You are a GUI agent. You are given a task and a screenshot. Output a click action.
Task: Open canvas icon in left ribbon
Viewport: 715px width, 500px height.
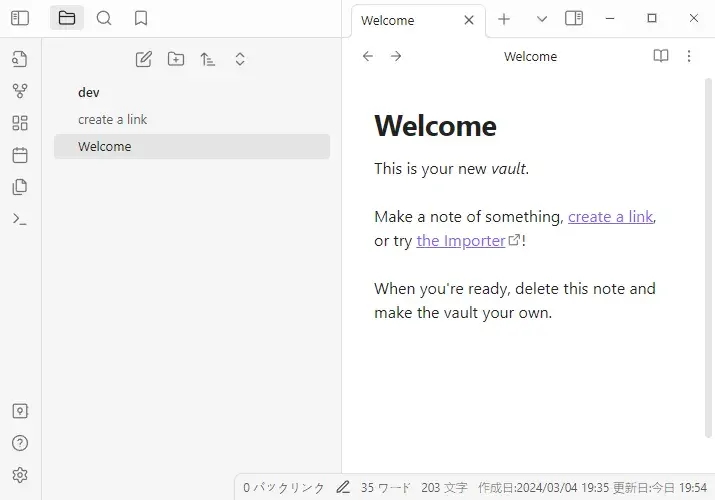point(20,123)
